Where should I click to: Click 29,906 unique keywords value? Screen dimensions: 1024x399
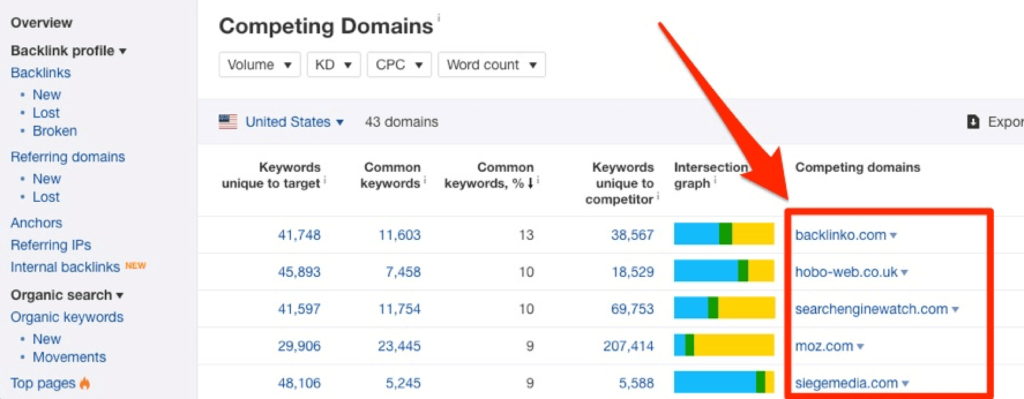pos(299,346)
